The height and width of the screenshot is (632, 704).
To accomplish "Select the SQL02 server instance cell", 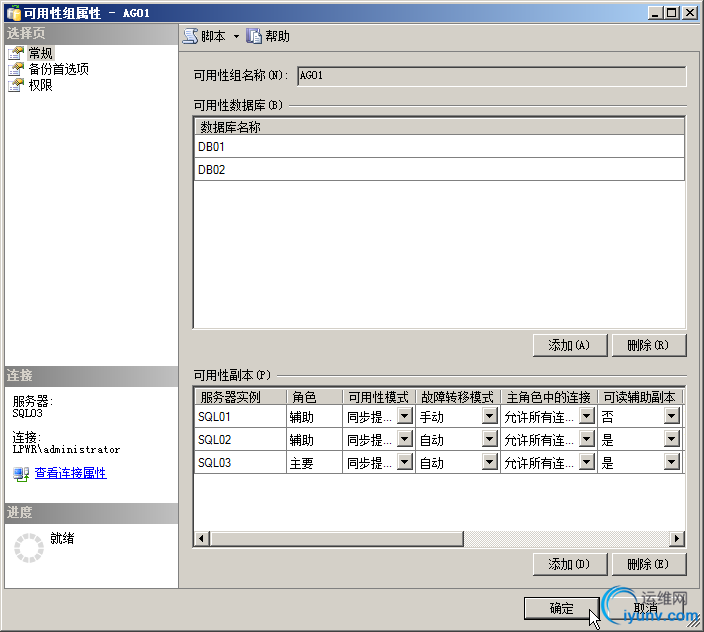I will pyautogui.click(x=241, y=439).
